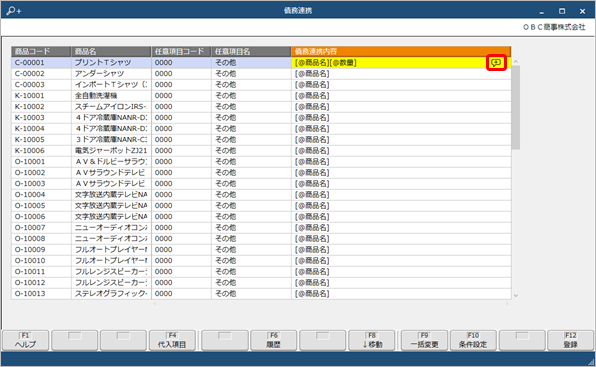Select product code K-10002 cell
The width and height of the screenshot is (596, 367).
coord(41,107)
